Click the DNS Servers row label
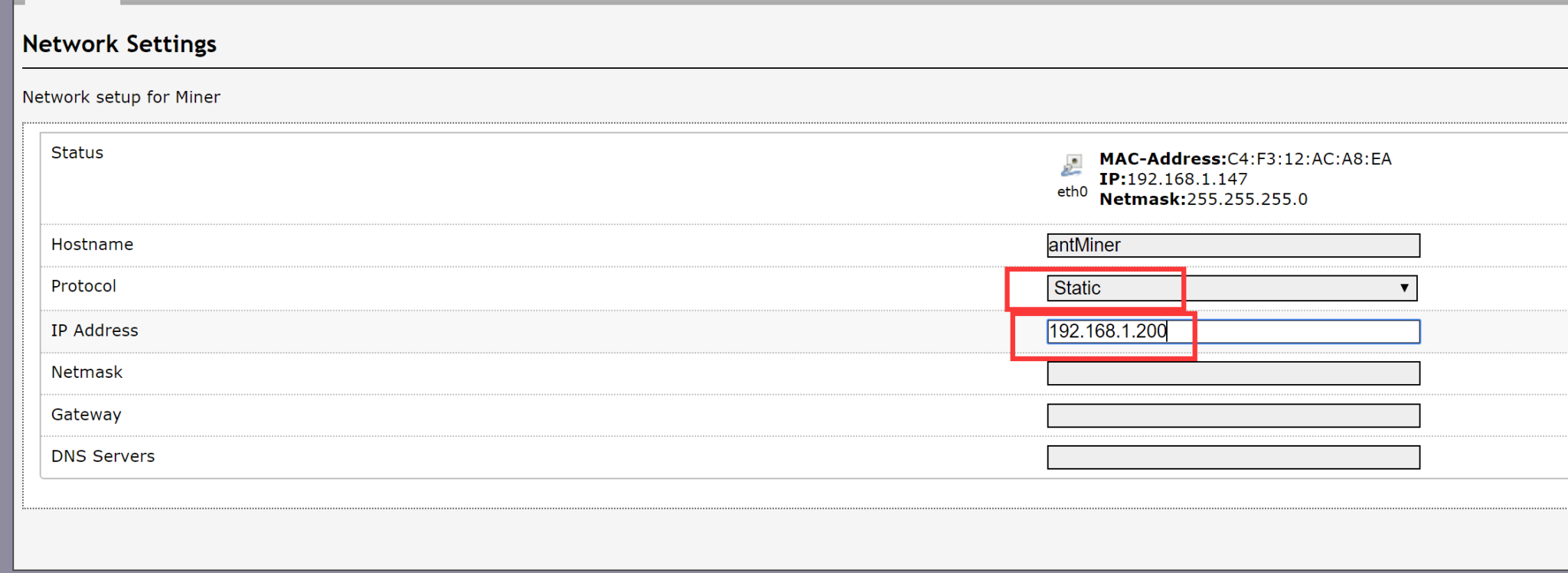Image resolution: width=1568 pixels, height=573 pixels. pos(102,456)
